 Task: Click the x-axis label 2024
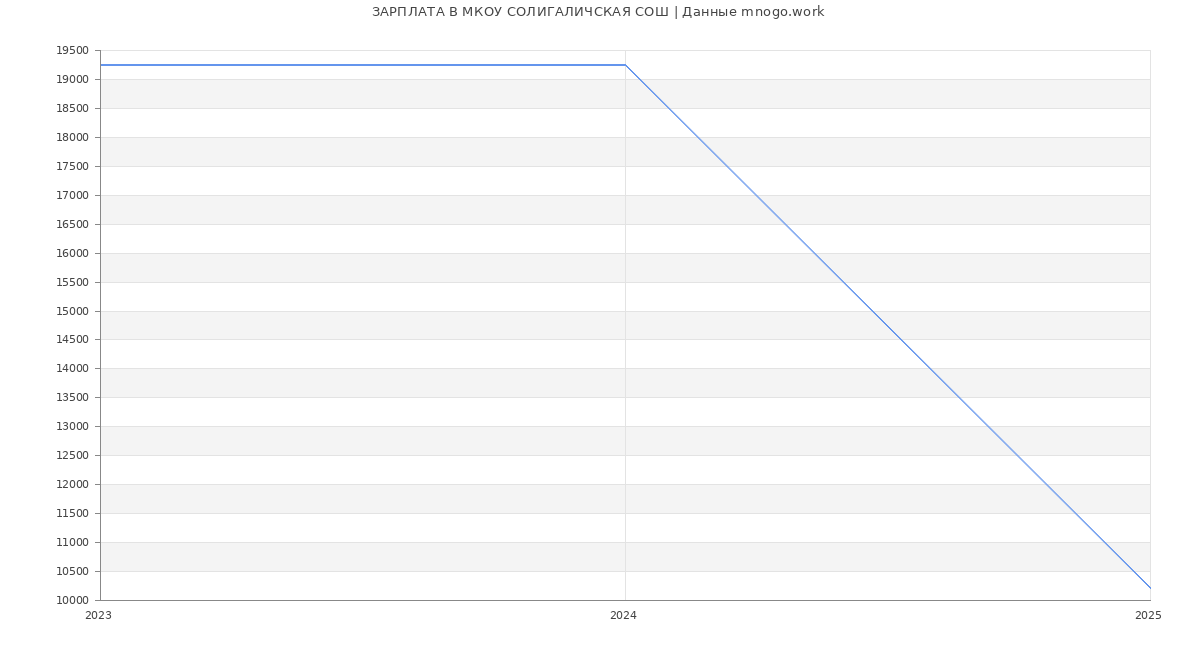pyautogui.click(x=623, y=616)
